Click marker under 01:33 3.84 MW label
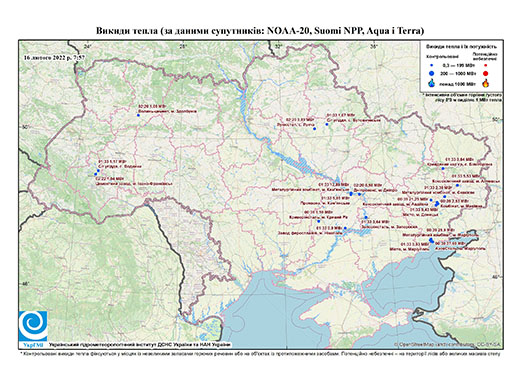Viewport: 520px width, 368px height. (443, 169)
